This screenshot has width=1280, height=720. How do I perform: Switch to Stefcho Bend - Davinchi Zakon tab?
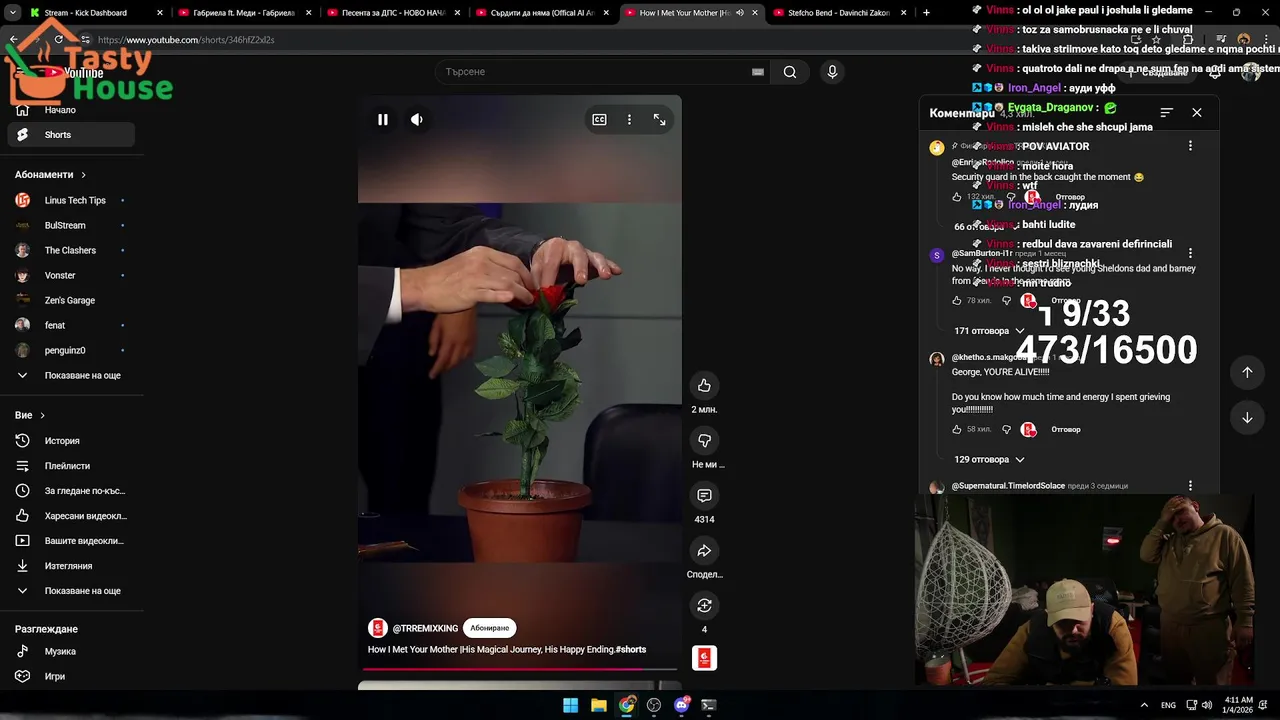[x=841, y=13]
